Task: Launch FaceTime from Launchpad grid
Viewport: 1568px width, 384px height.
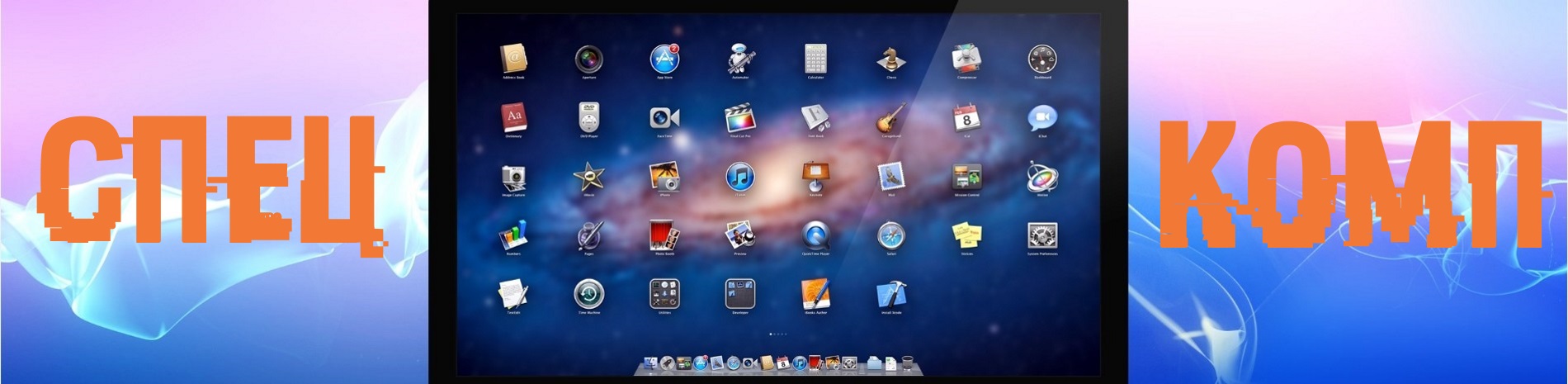Action: [664, 118]
